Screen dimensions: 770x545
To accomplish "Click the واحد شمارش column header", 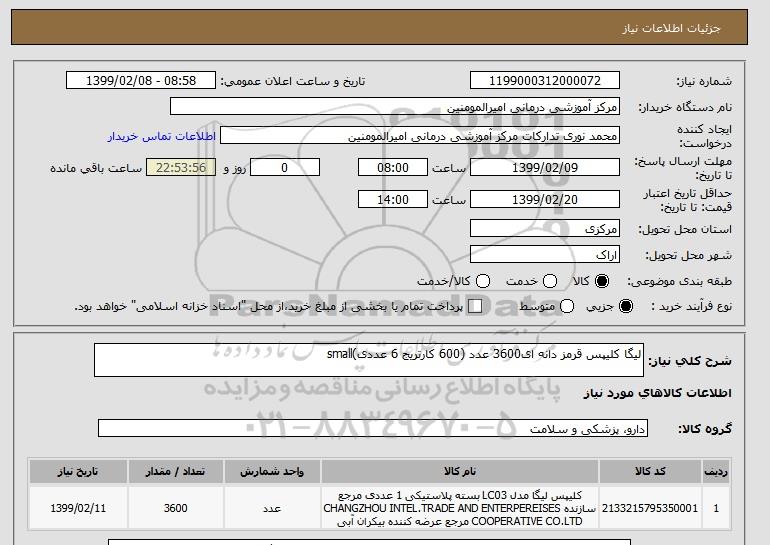I will [x=272, y=471].
